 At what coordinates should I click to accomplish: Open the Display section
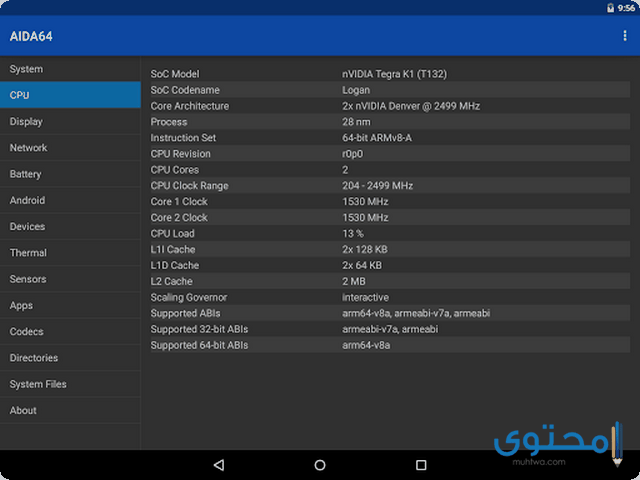pyautogui.click(x=70, y=121)
